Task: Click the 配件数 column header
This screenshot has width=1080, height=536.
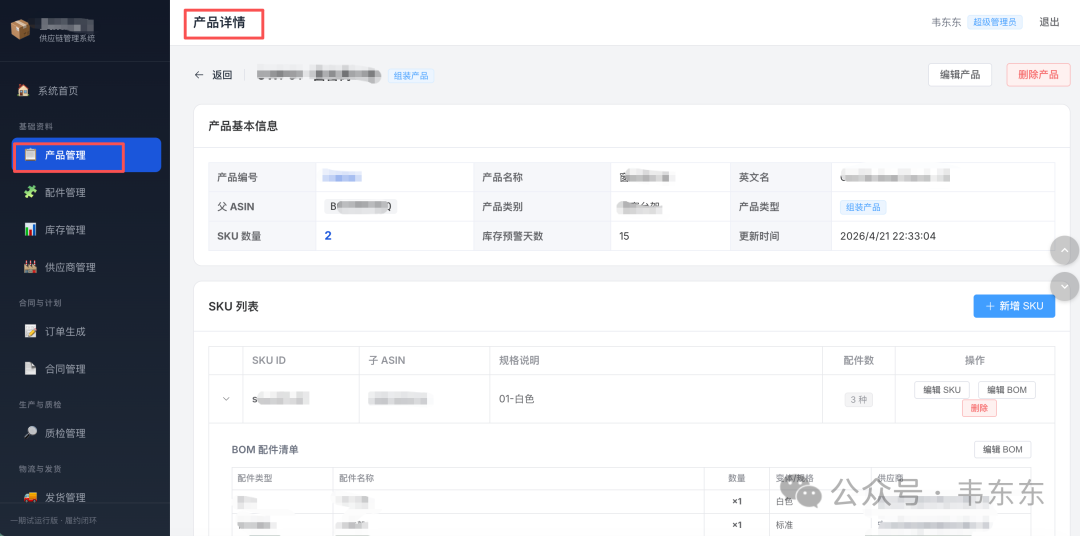Action: (x=858, y=360)
